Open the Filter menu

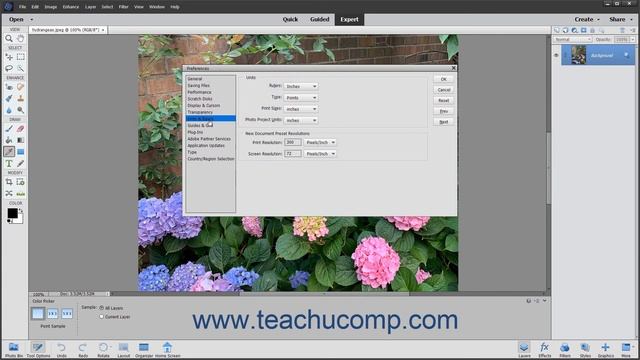pyautogui.click(x=123, y=7)
